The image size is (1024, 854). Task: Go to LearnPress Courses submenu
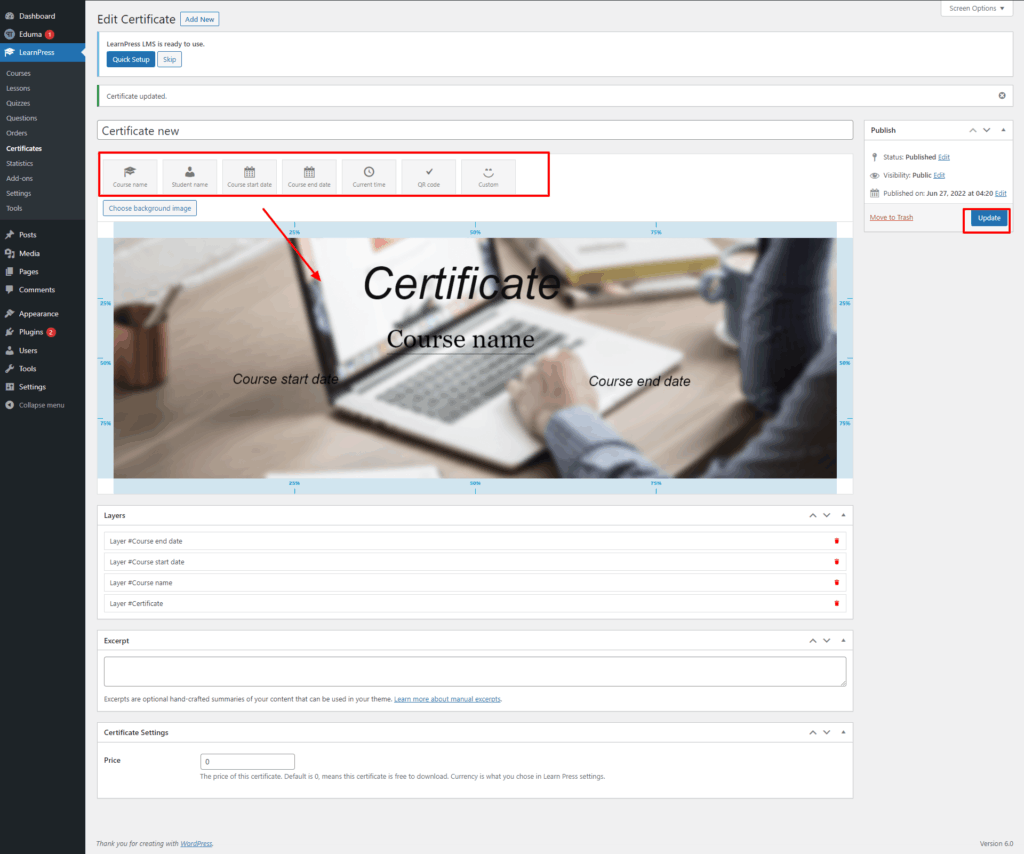18,74
